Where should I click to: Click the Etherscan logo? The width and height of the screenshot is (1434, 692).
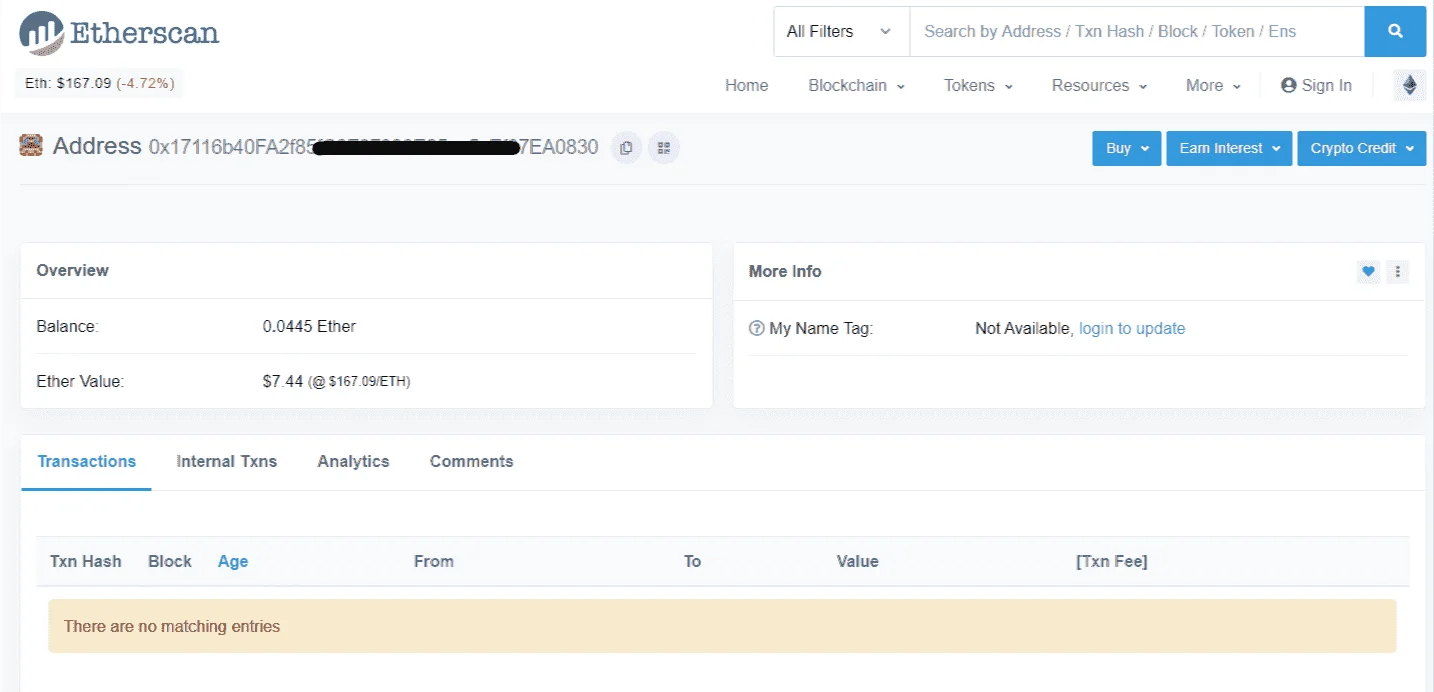[x=119, y=33]
